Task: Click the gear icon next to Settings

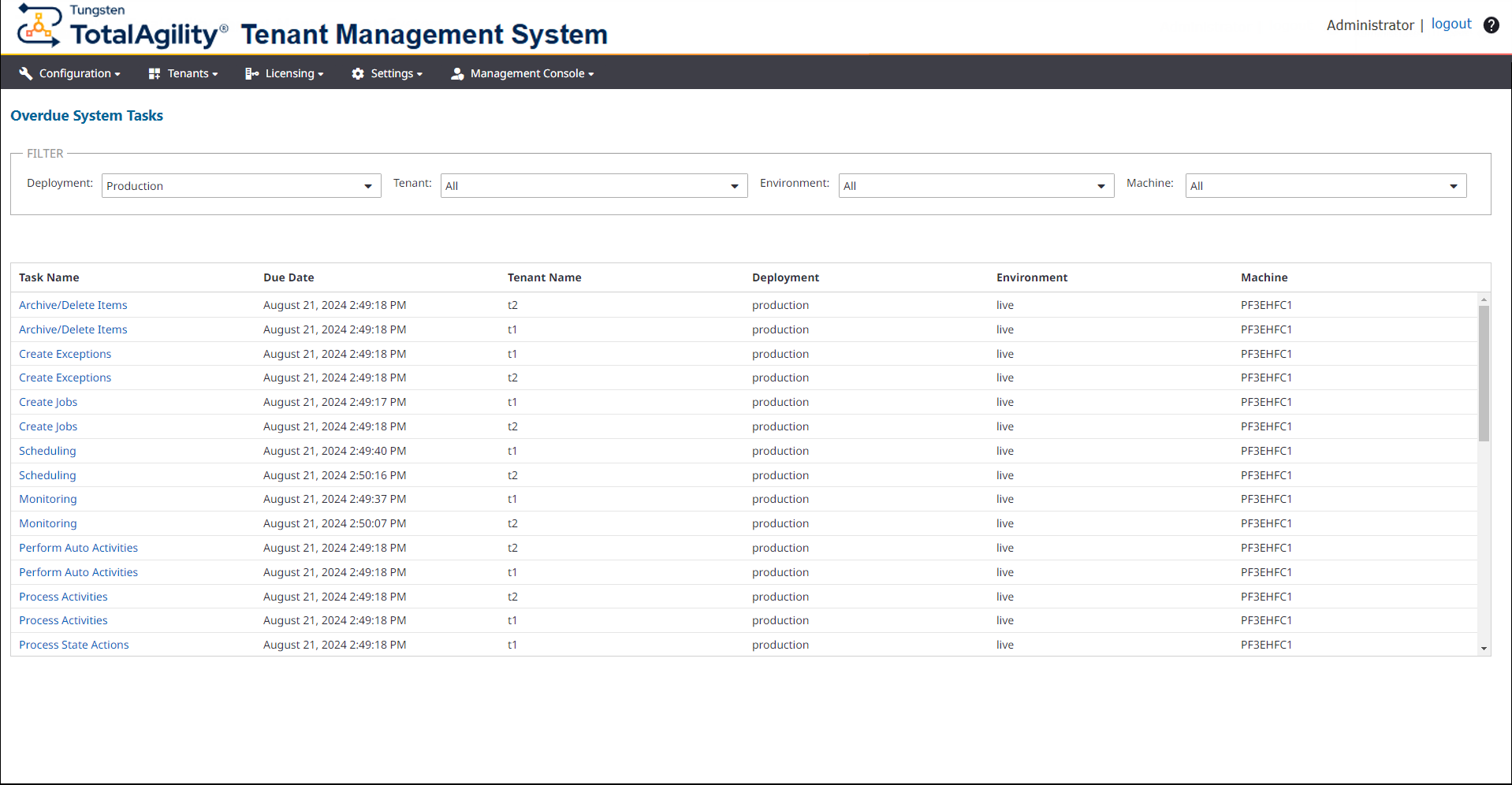Action: coord(359,73)
